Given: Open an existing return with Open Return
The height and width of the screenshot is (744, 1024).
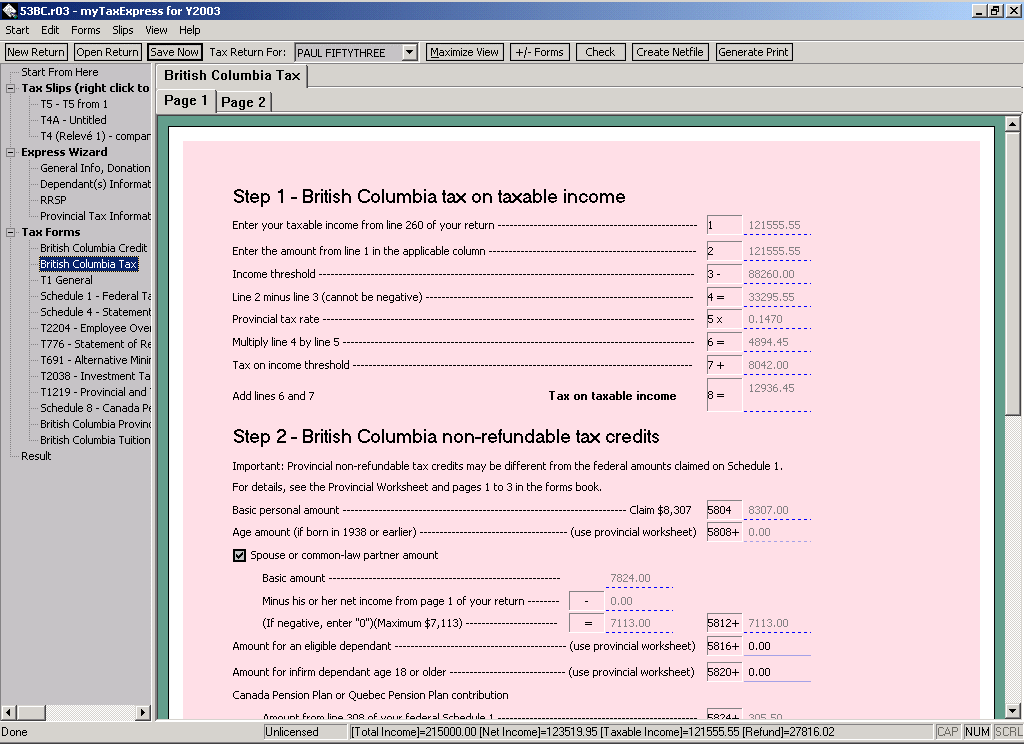Looking at the screenshot, I should [107, 52].
